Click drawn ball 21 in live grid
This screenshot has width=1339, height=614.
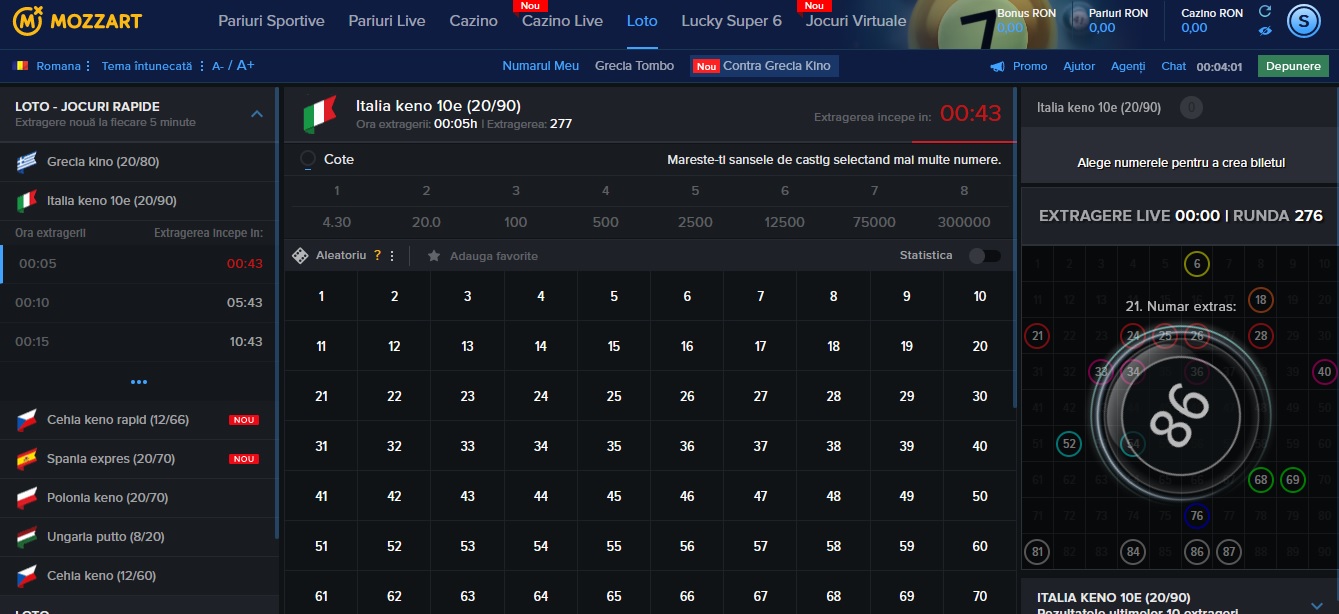click(1037, 336)
